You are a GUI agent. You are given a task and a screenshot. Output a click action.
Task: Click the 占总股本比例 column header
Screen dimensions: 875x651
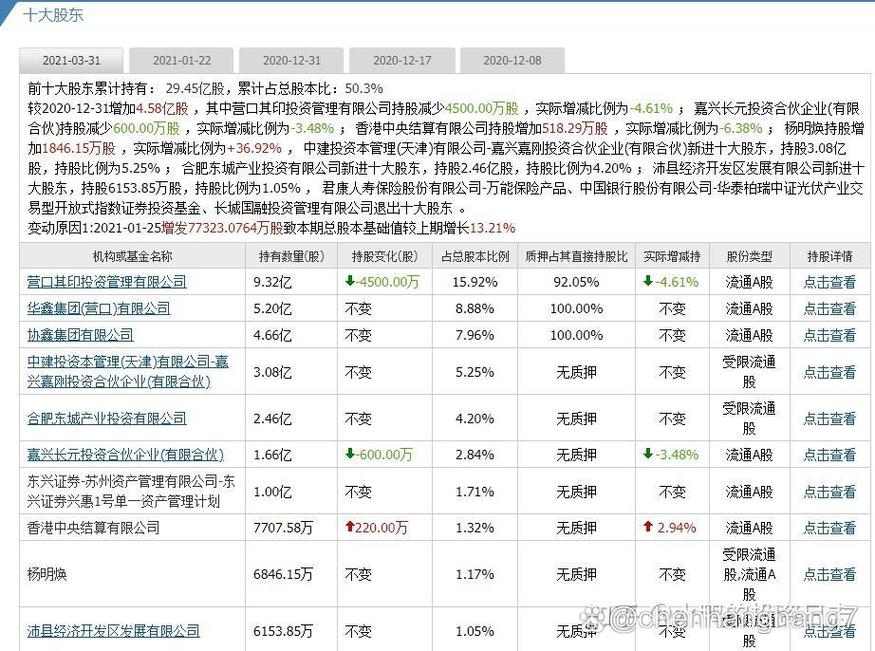tap(475, 256)
